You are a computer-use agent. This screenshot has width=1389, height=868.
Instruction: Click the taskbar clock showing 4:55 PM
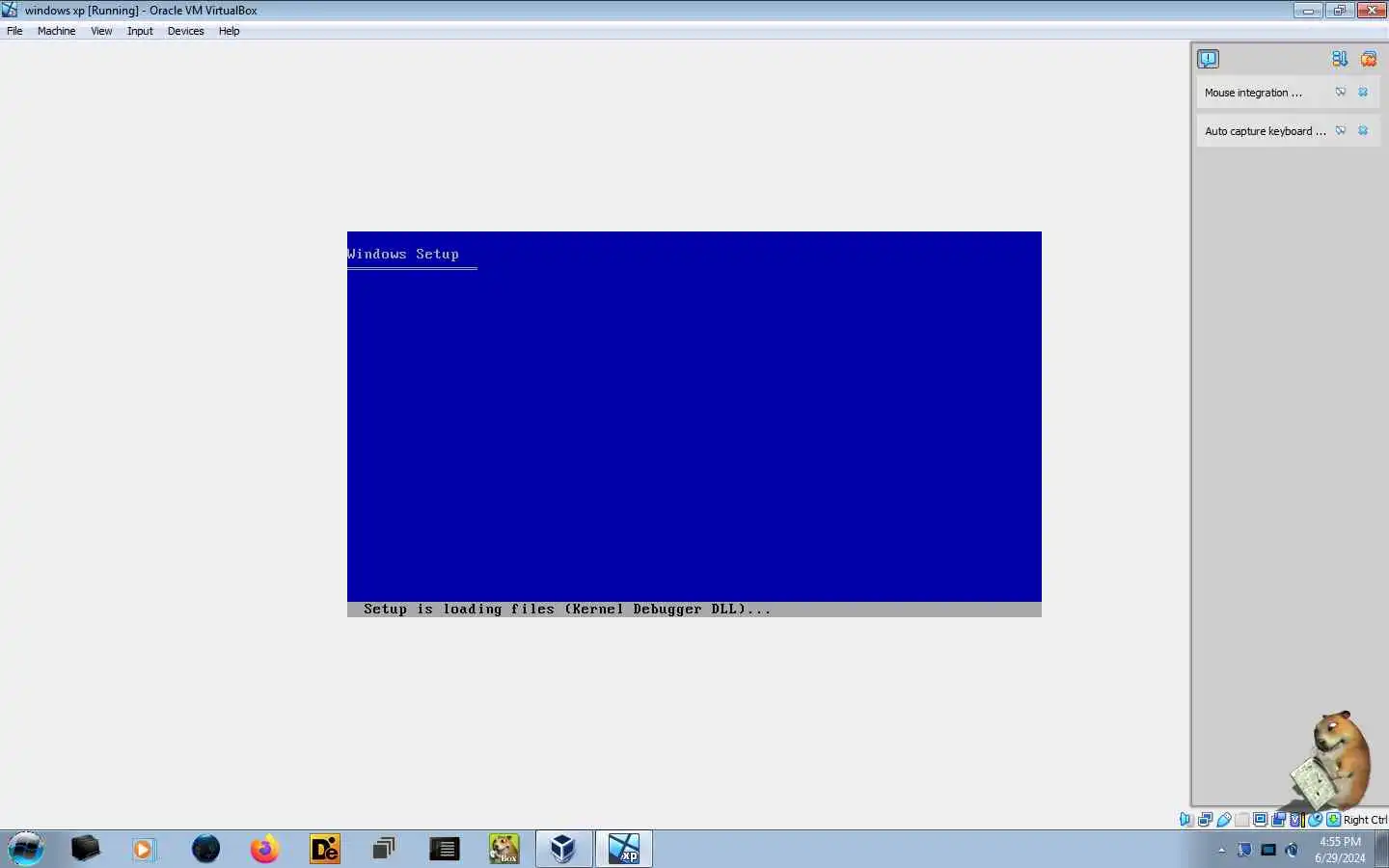(1340, 849)
